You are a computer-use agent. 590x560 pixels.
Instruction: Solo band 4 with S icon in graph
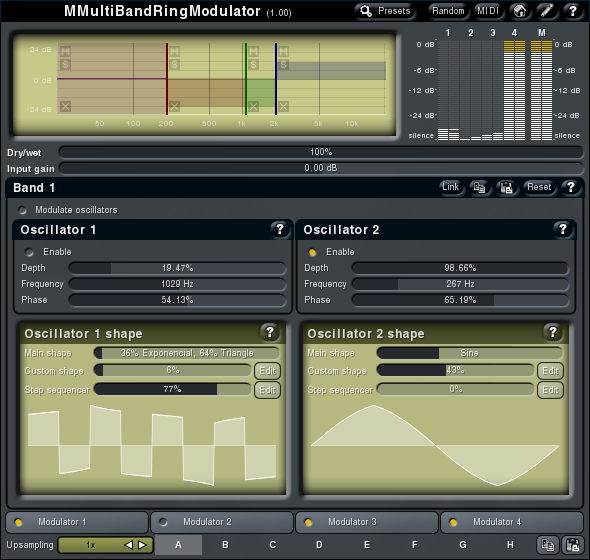click(x=284, y=65)
